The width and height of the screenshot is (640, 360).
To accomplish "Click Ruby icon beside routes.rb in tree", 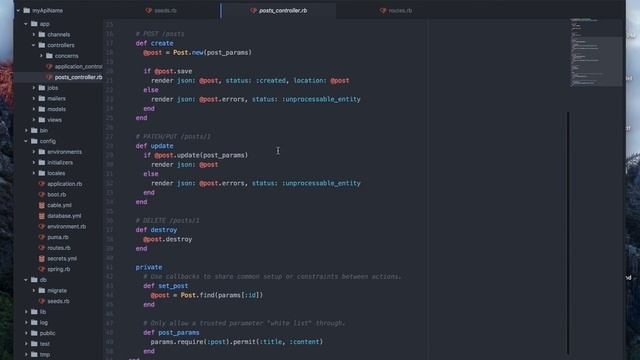I will (x=42, y=248).
